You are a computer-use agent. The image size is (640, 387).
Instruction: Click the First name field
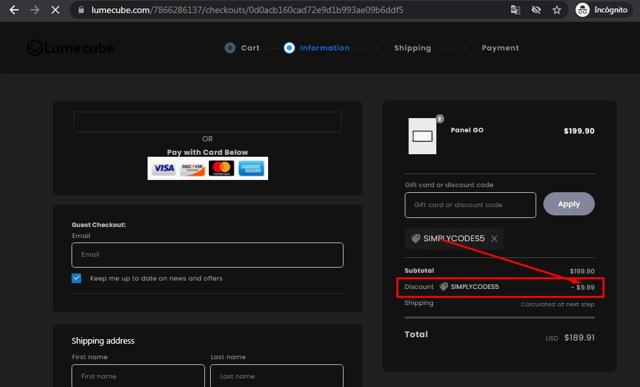[138, 376]
